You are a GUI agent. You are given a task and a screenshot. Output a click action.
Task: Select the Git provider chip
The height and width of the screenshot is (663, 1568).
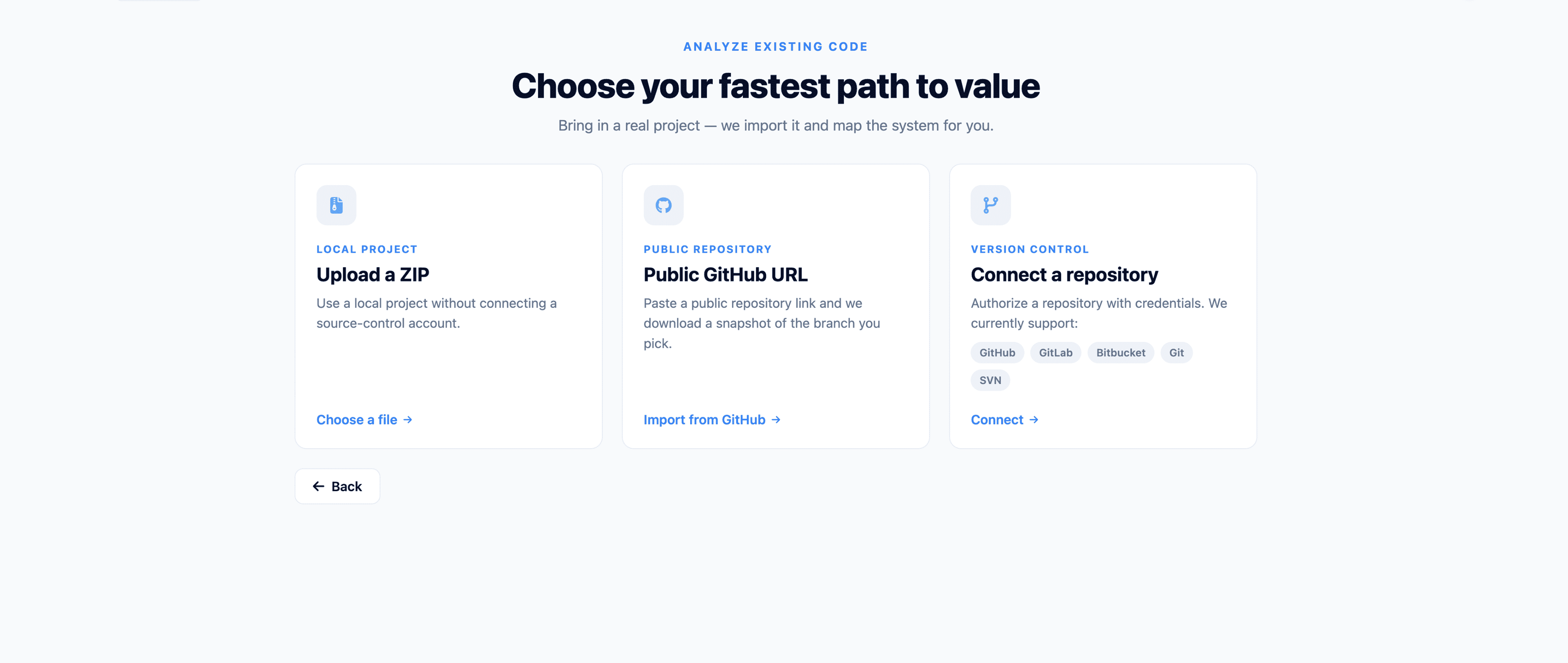click(x=1176, y=353)
